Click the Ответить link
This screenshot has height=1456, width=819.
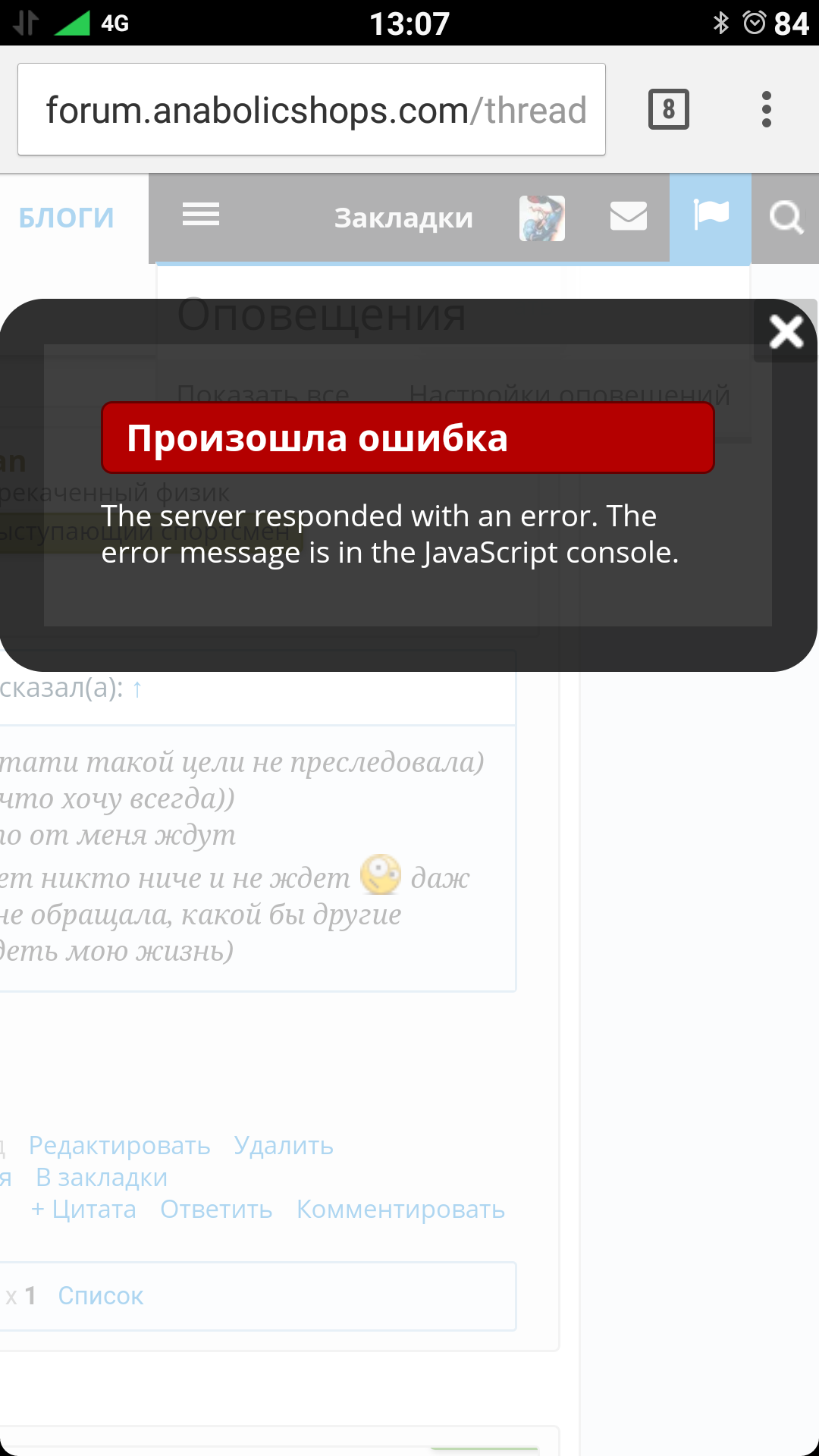[x=216, y=1210]
